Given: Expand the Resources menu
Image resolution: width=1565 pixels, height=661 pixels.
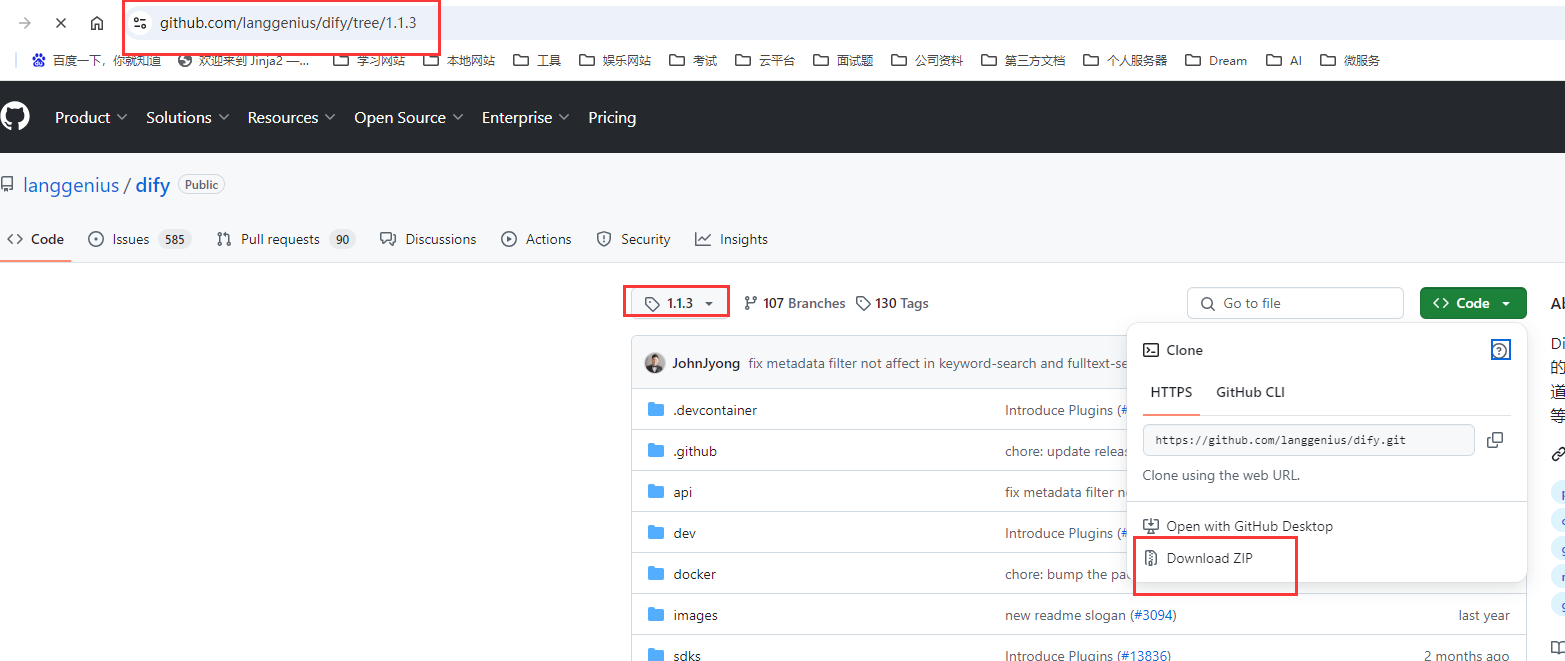Looking at the screenshot, I should pyautogui.click(x=292, y=117).
